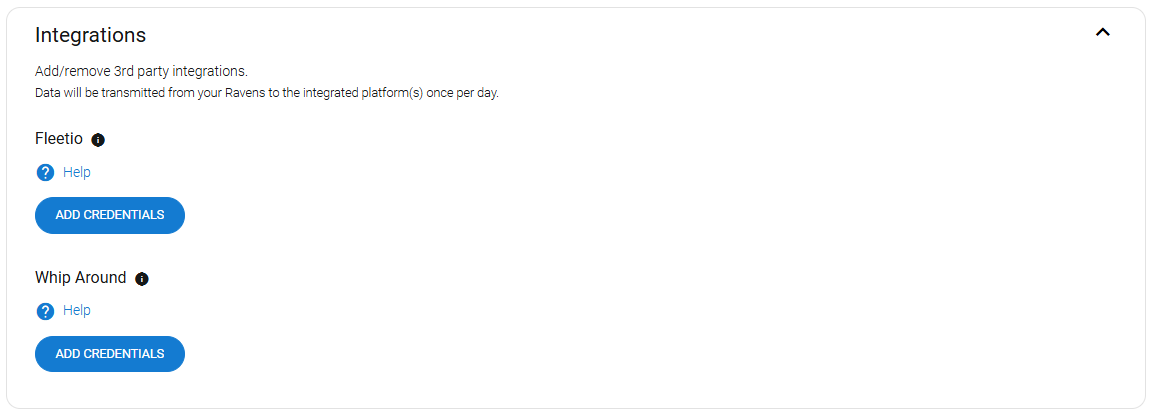The height and width of the screenshot is (416, 1153).
Task: Collapse the Integrations section with the chevron
Action: (1102, 33)
